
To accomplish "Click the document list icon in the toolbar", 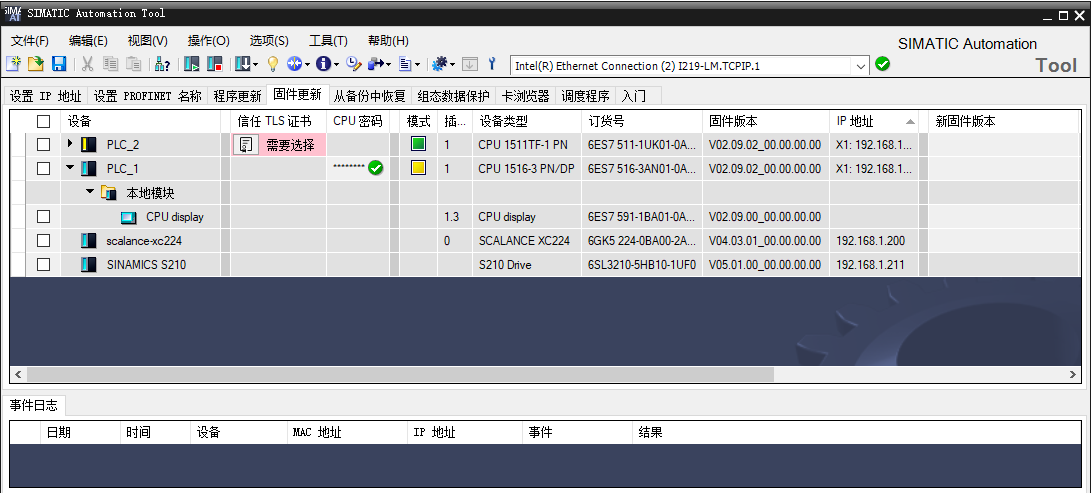I will coord(405,64).
